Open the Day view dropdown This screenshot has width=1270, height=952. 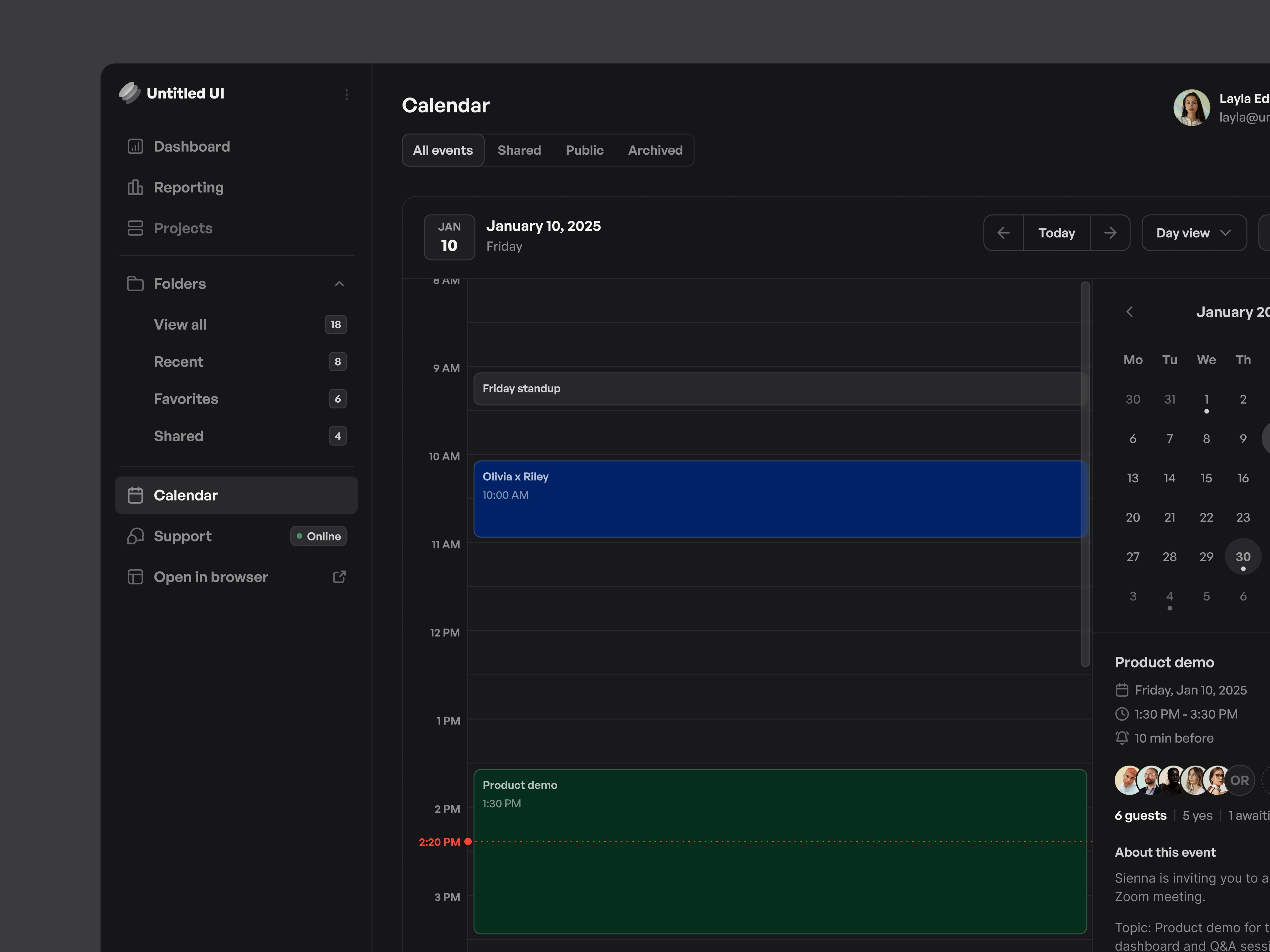1194,233
